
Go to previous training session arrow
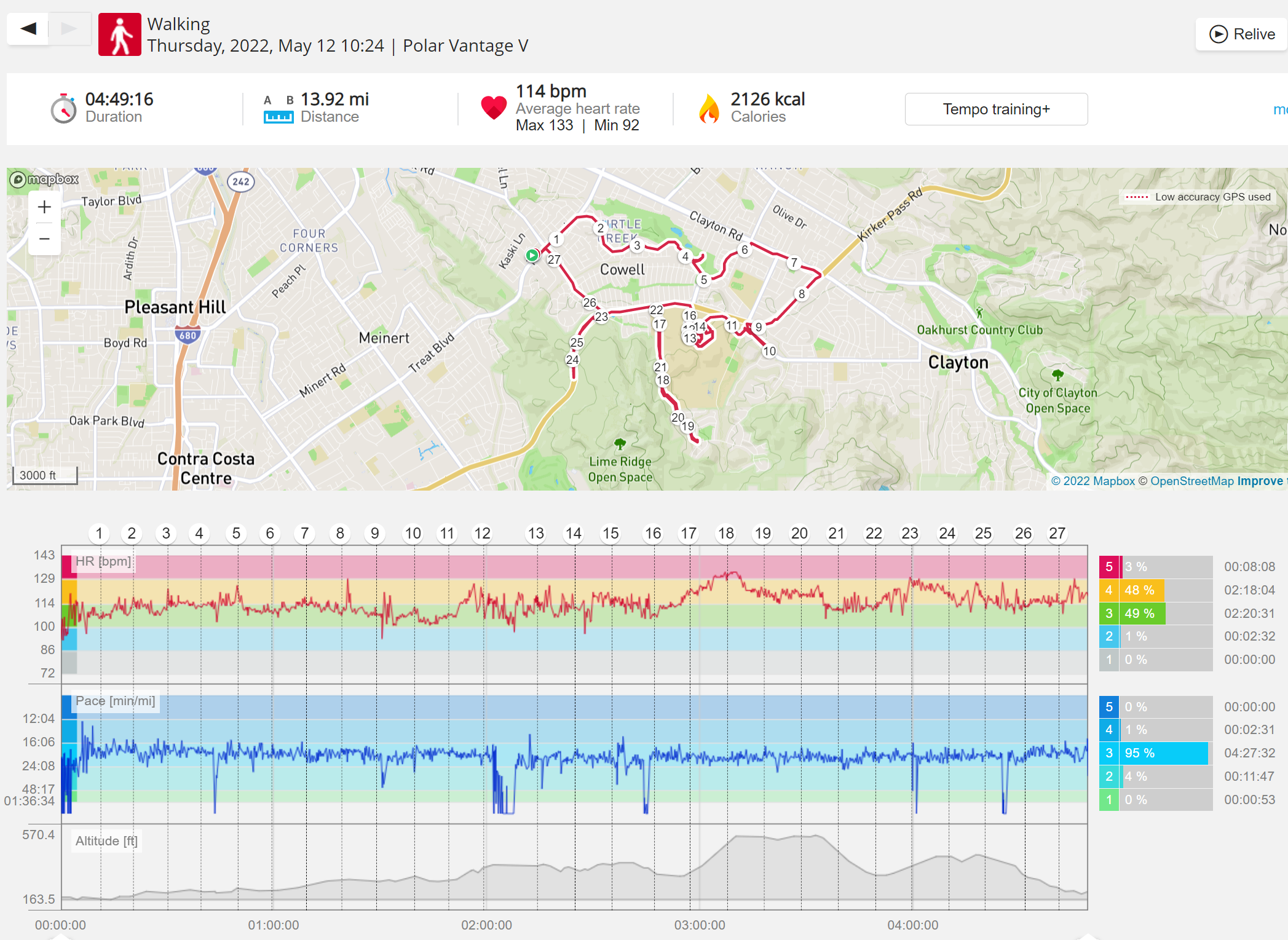pyautogui.click(x=28, y=28)
